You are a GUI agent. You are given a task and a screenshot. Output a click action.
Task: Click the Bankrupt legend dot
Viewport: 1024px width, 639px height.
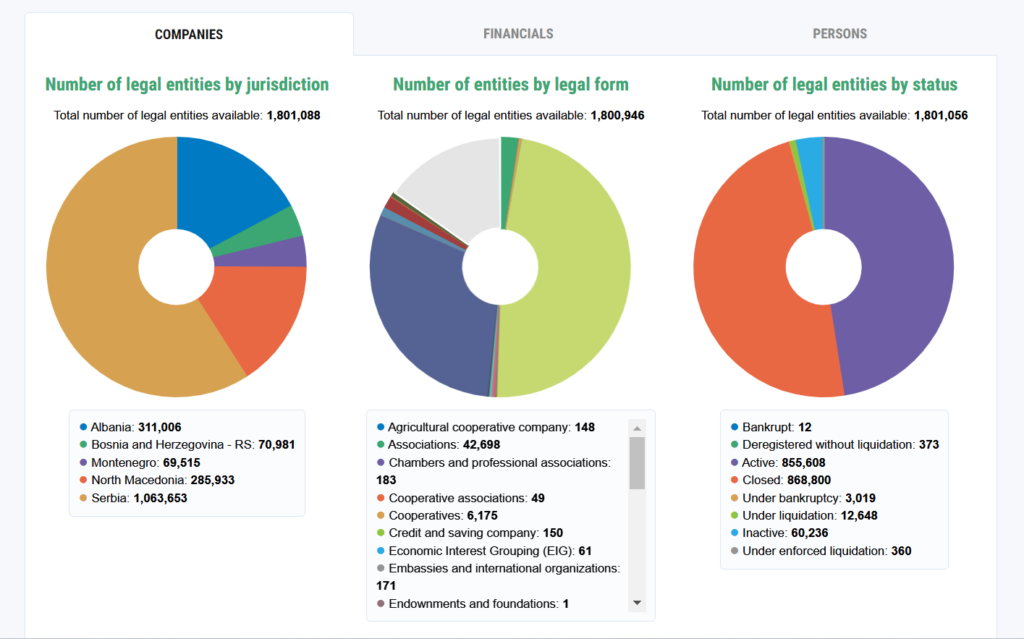click(x=735, y=427)
